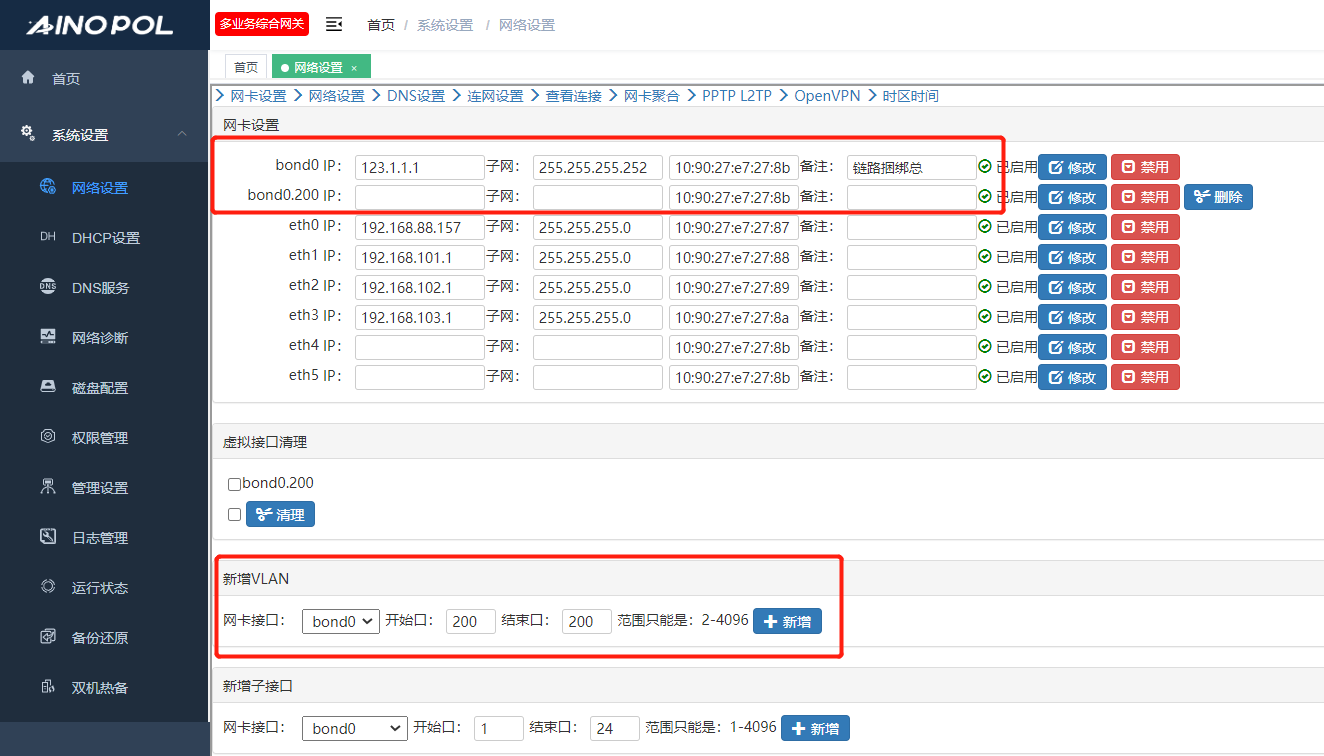1324x756 pixels.
Task: Open 网卡接口 dropdown in 新增VLAN section
Action: pos(340,622)
